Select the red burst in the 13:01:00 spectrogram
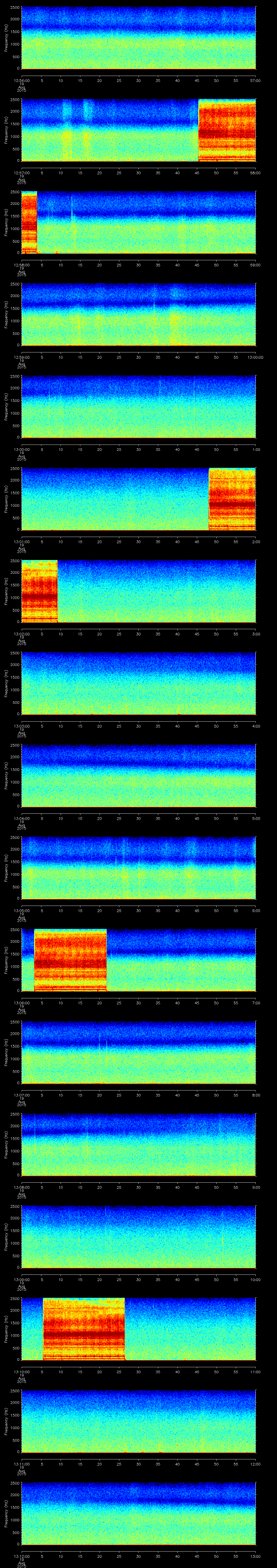277x1568 pixels. pos(232,499)
